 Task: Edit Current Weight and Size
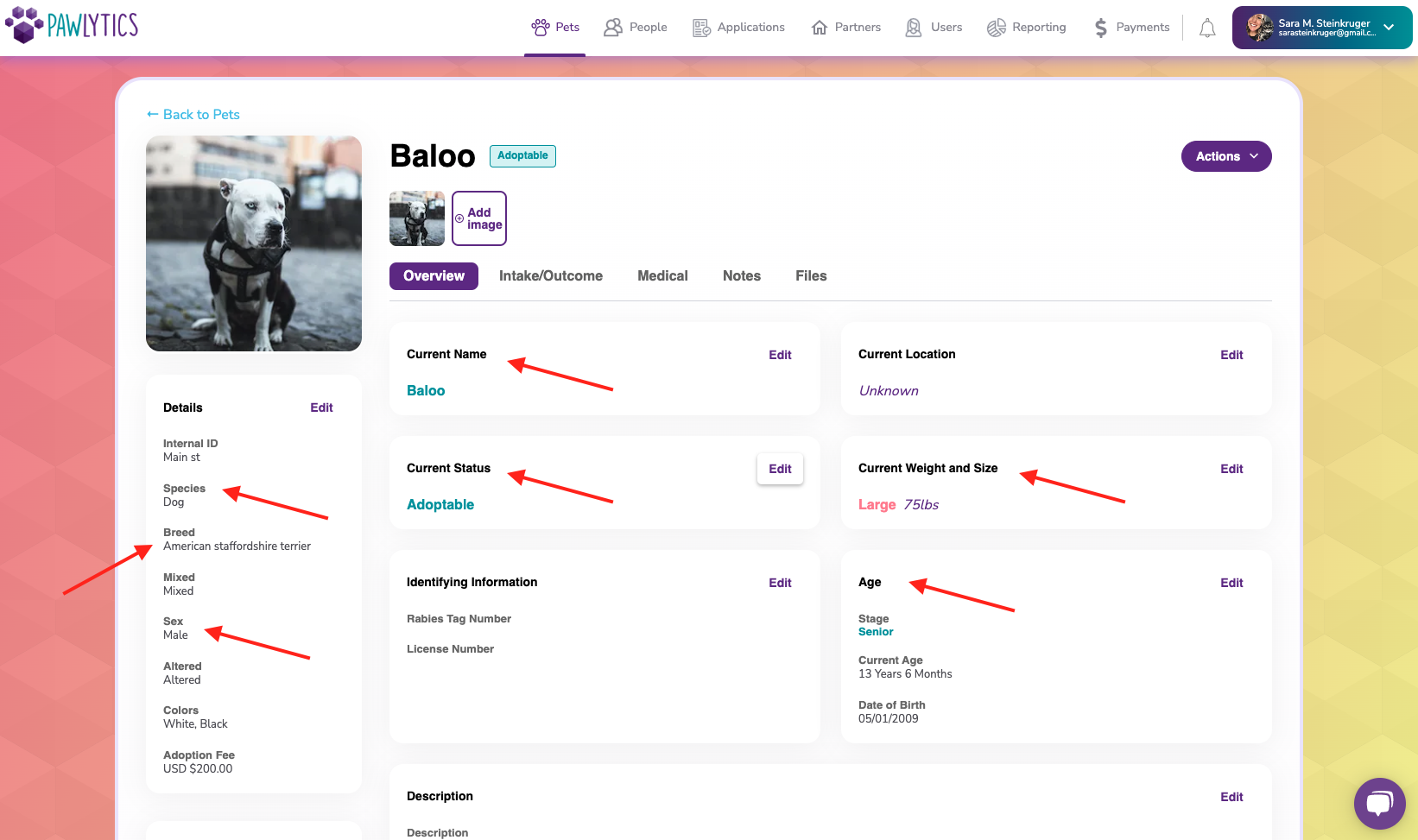point(1231,469)
